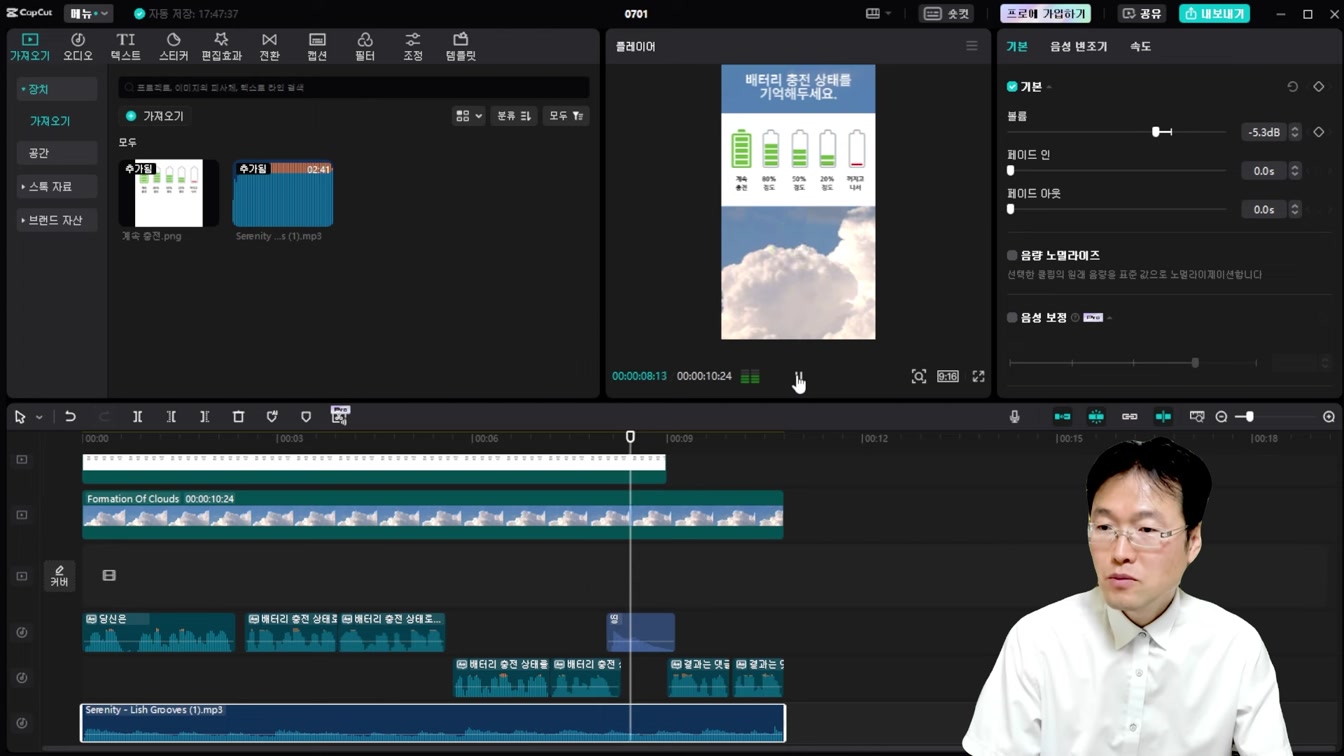Click the 페이드 인 slider handle

[x=1010, y=171]
